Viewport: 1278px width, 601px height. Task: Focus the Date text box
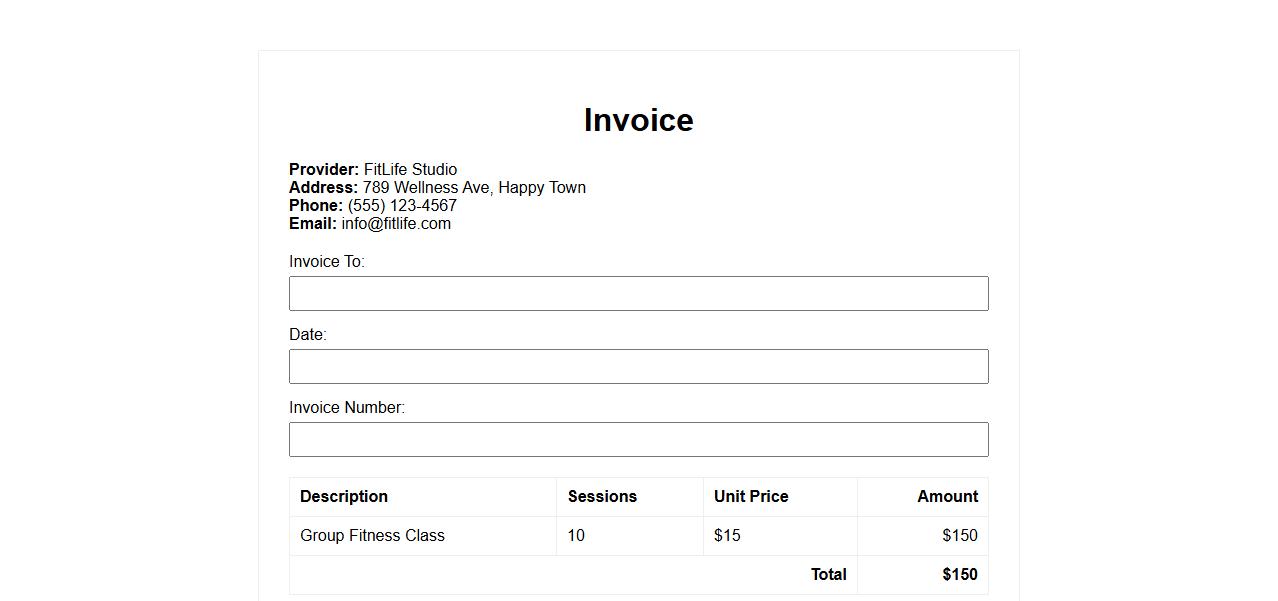638,367
